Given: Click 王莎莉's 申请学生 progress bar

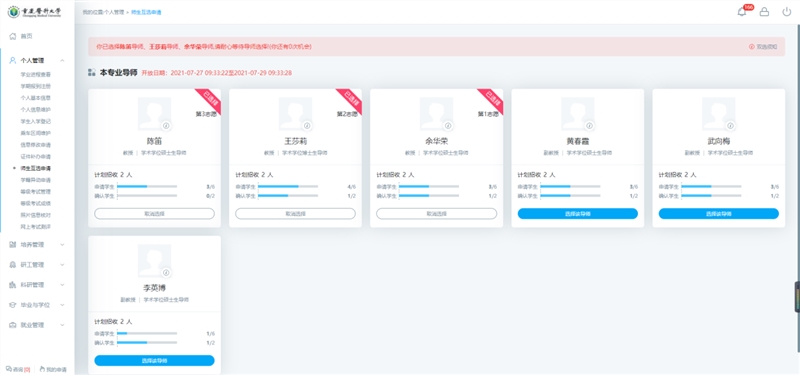Looking at the screenshot, I should click(288, 187).
